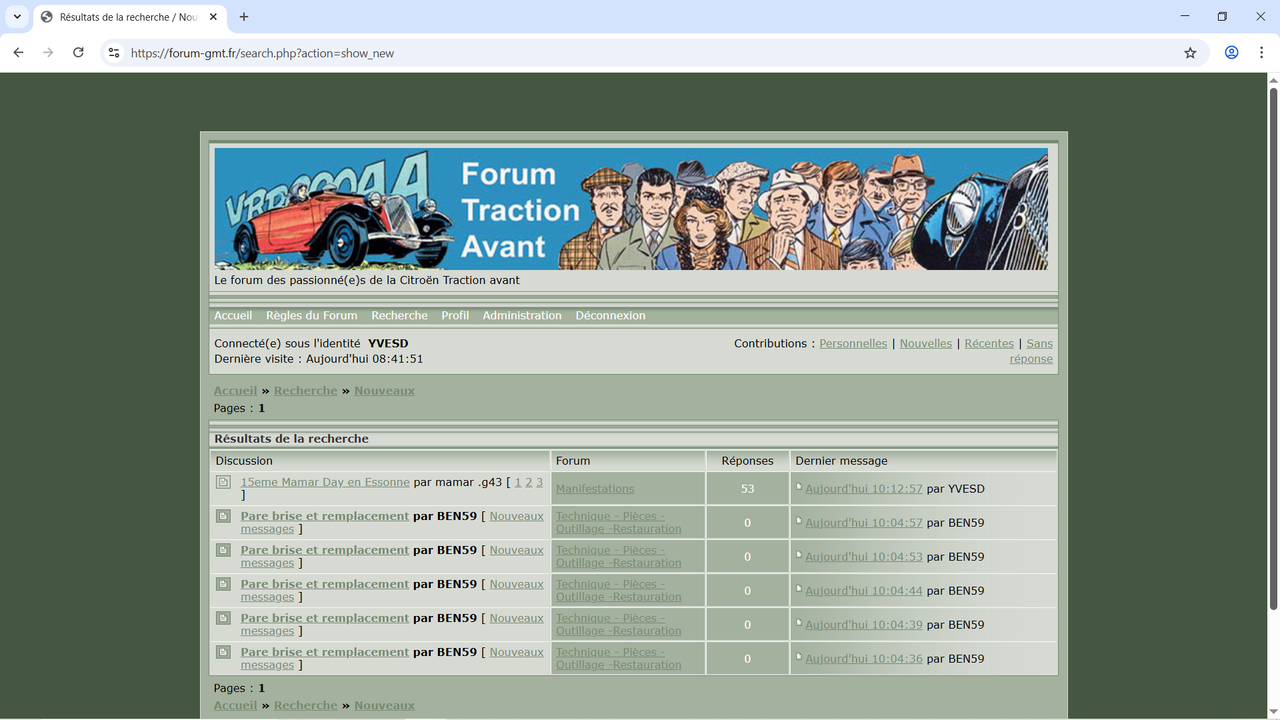Image resolution: width=1280 pixels, height=720 pixels.
Task: Click page icon beside Aujourd'hui 10:04:39
Action: tap(799, 623)
